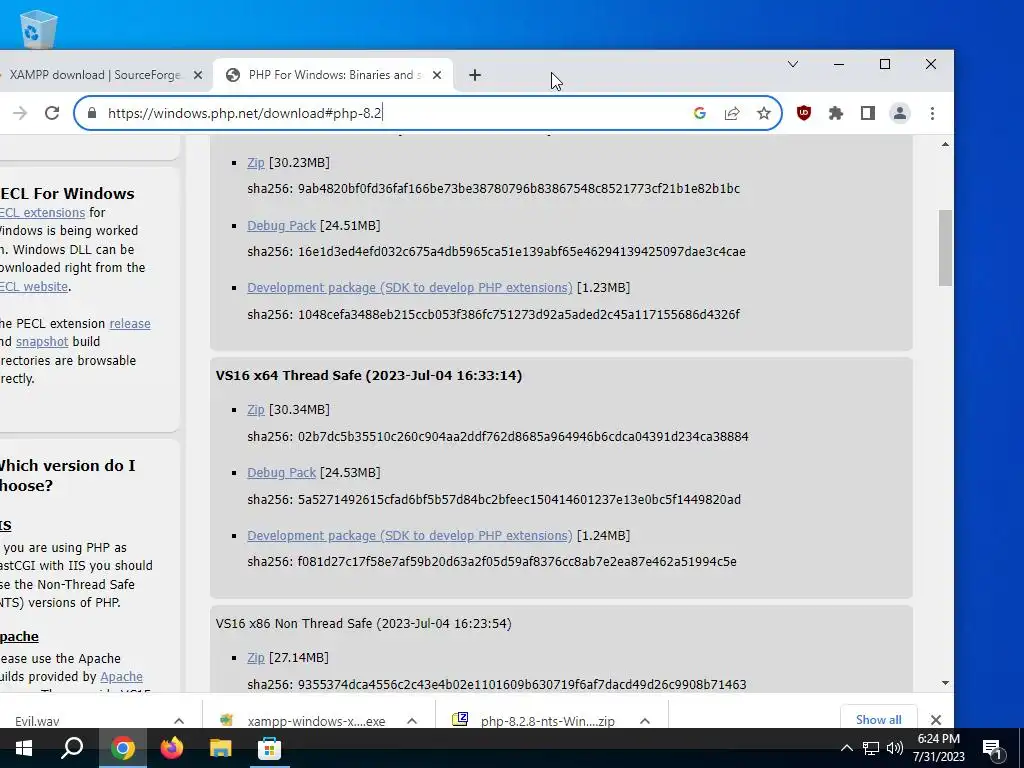This screenshot has height=768, width=1024.
Task: Download the 24.53MB Debug Pack
Action: point(281,473)
